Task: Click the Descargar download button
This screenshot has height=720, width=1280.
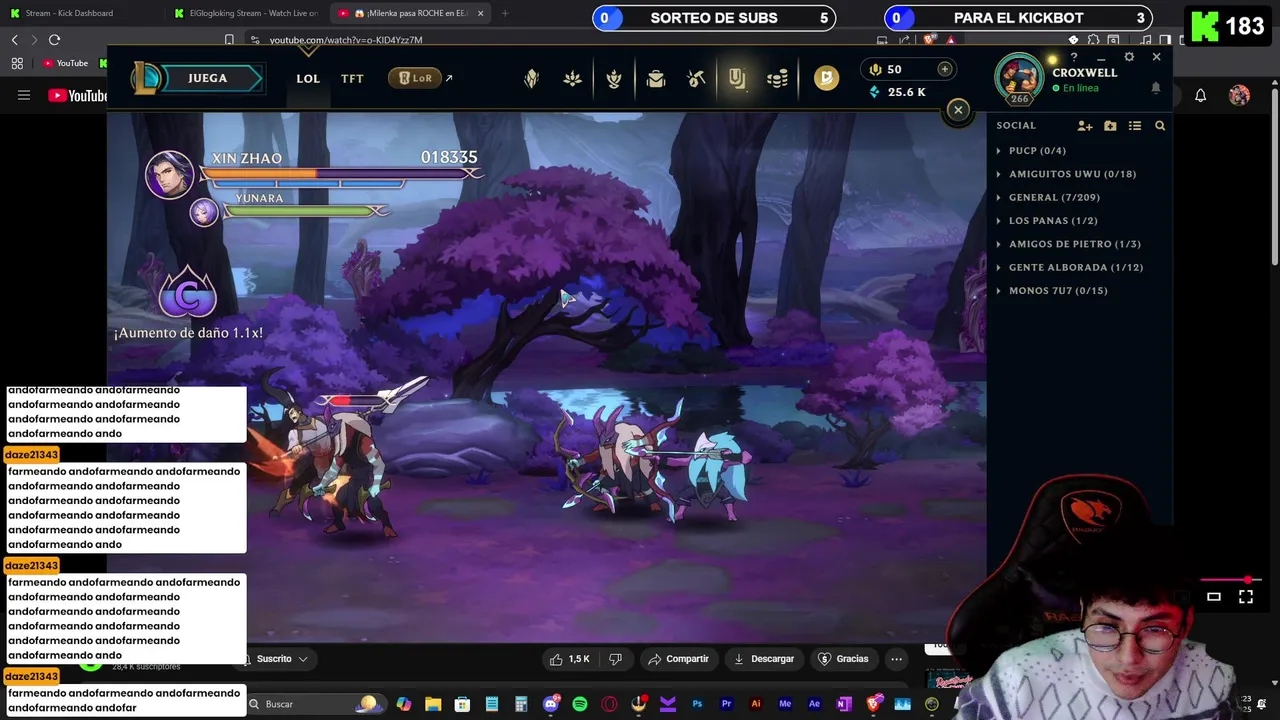Action: (764, 659)
